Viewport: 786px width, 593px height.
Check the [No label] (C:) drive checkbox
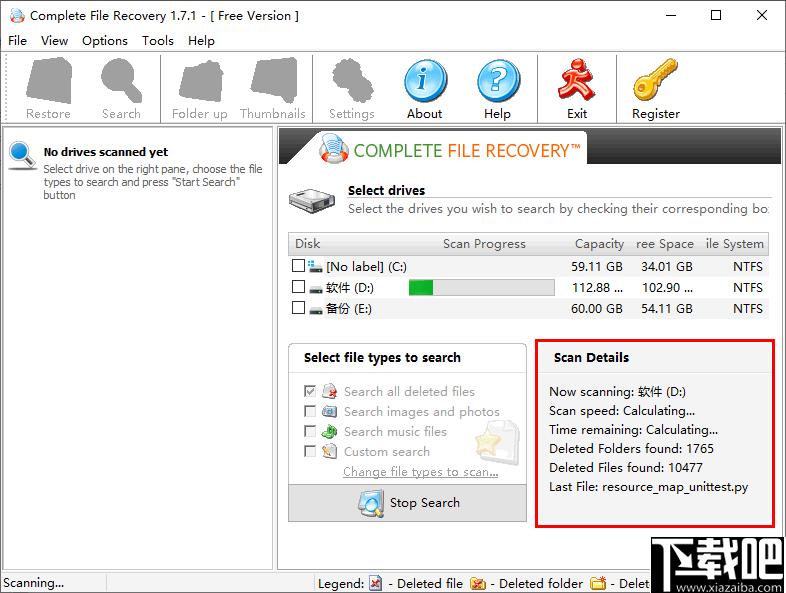click(x=298, y=265)
